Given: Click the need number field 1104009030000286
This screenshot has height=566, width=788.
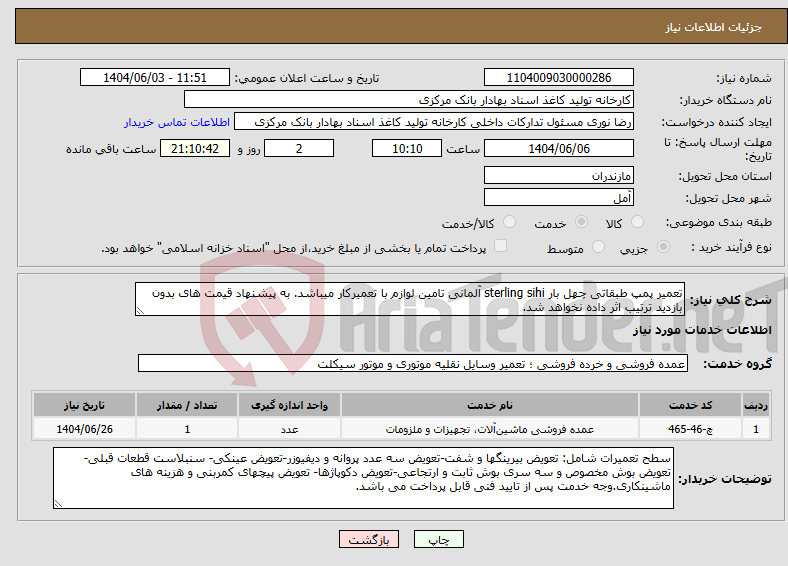Looking at the screenshot, I should (558, 77).
